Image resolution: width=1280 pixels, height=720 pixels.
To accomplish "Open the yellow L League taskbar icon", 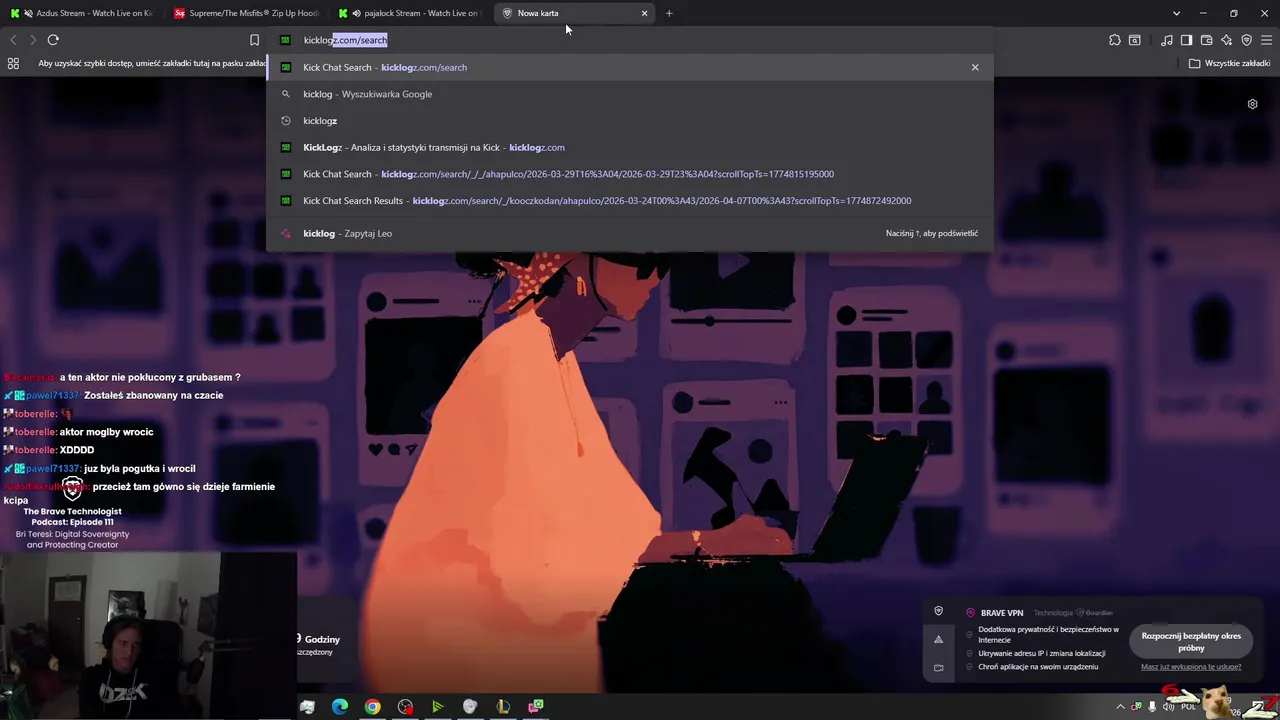I will pyautogui.click(x=503, y=707).
